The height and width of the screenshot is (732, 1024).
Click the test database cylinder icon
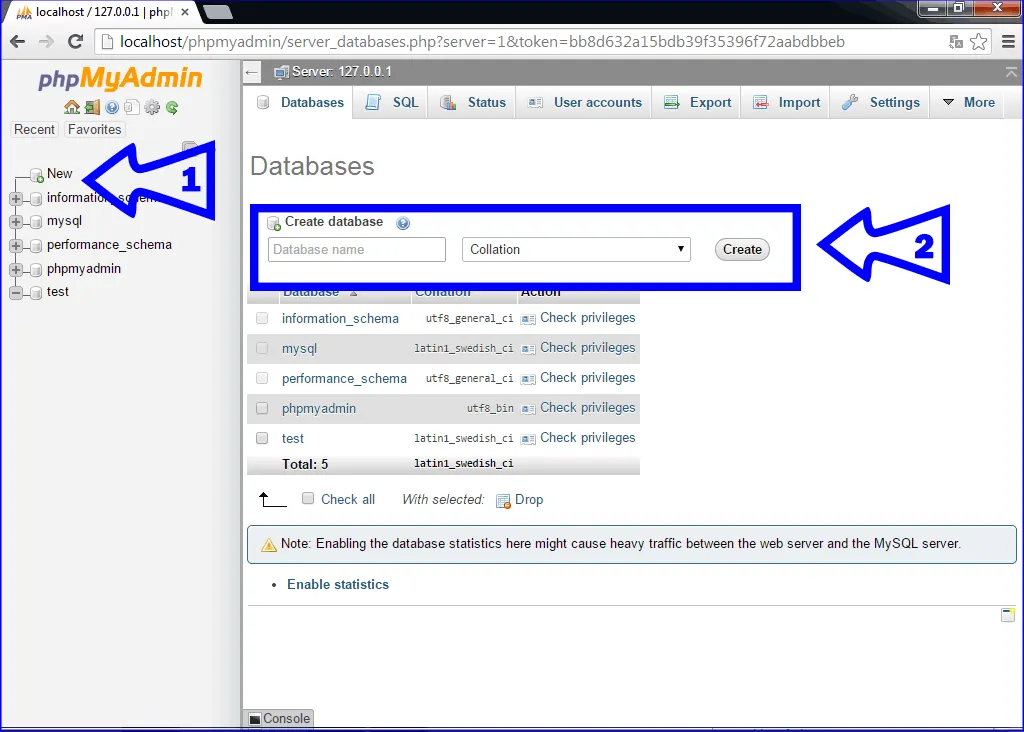tap(36, 293)
